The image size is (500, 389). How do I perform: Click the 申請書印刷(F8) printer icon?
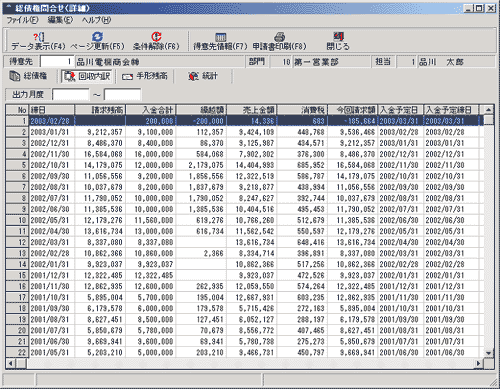tap(279, 37)
